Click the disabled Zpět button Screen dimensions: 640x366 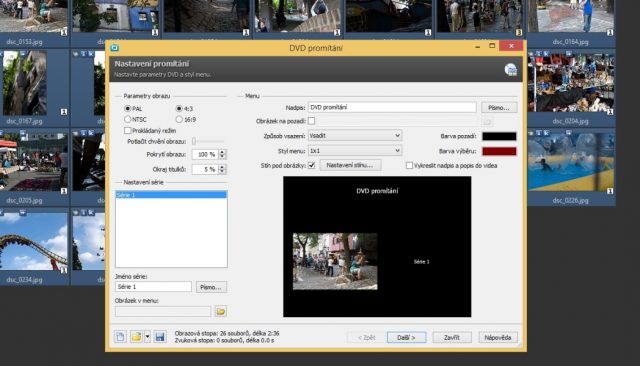(x=366, y=337)
